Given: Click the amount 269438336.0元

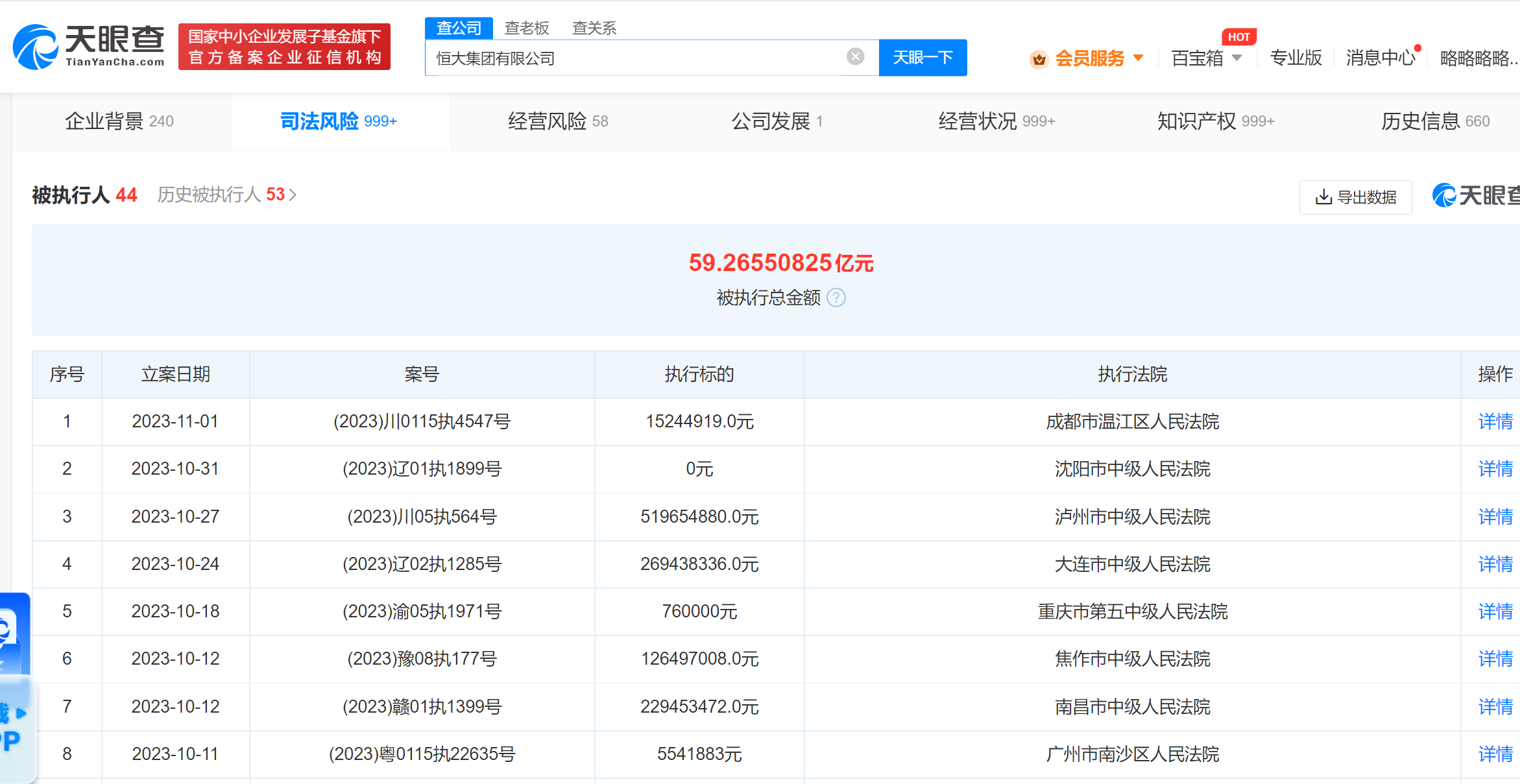Looking at the screenshot, I should (699, 564).
